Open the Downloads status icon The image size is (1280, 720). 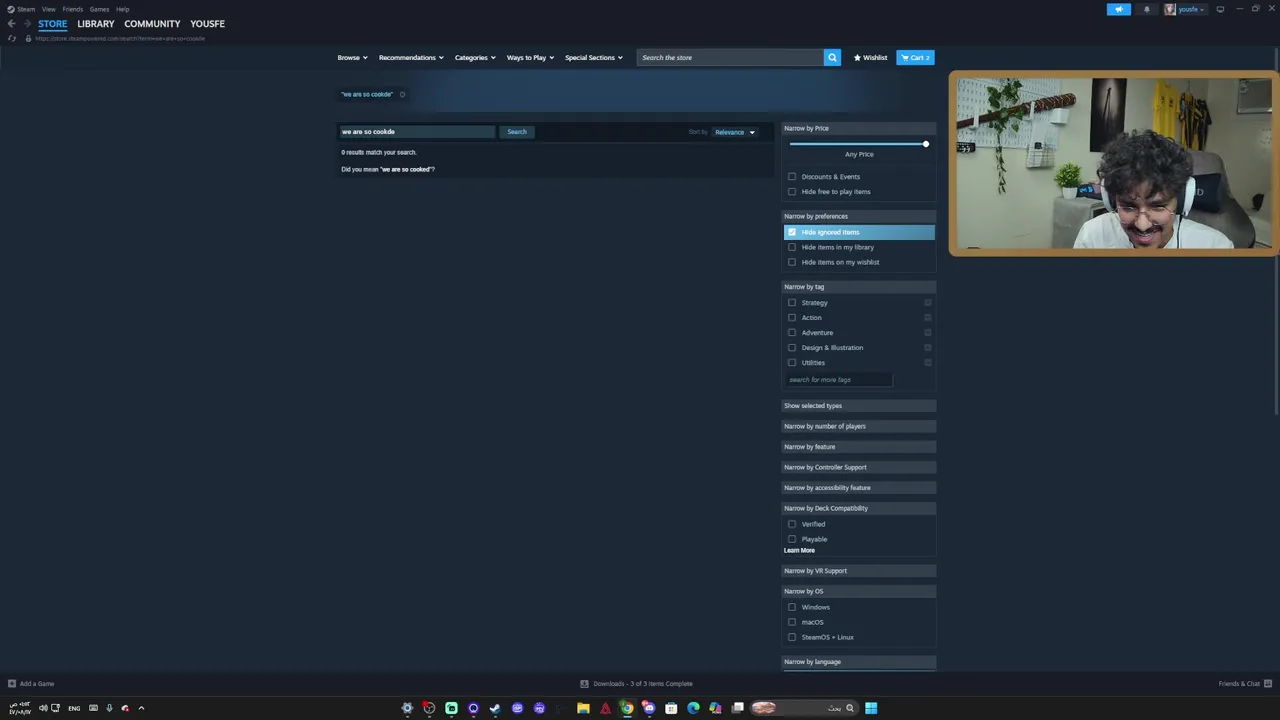[584, 684]
